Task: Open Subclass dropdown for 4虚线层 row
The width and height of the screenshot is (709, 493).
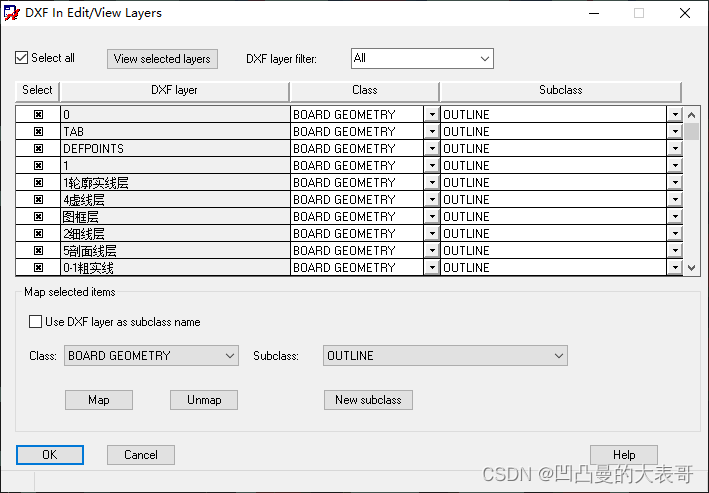Action: coord(675,199)
